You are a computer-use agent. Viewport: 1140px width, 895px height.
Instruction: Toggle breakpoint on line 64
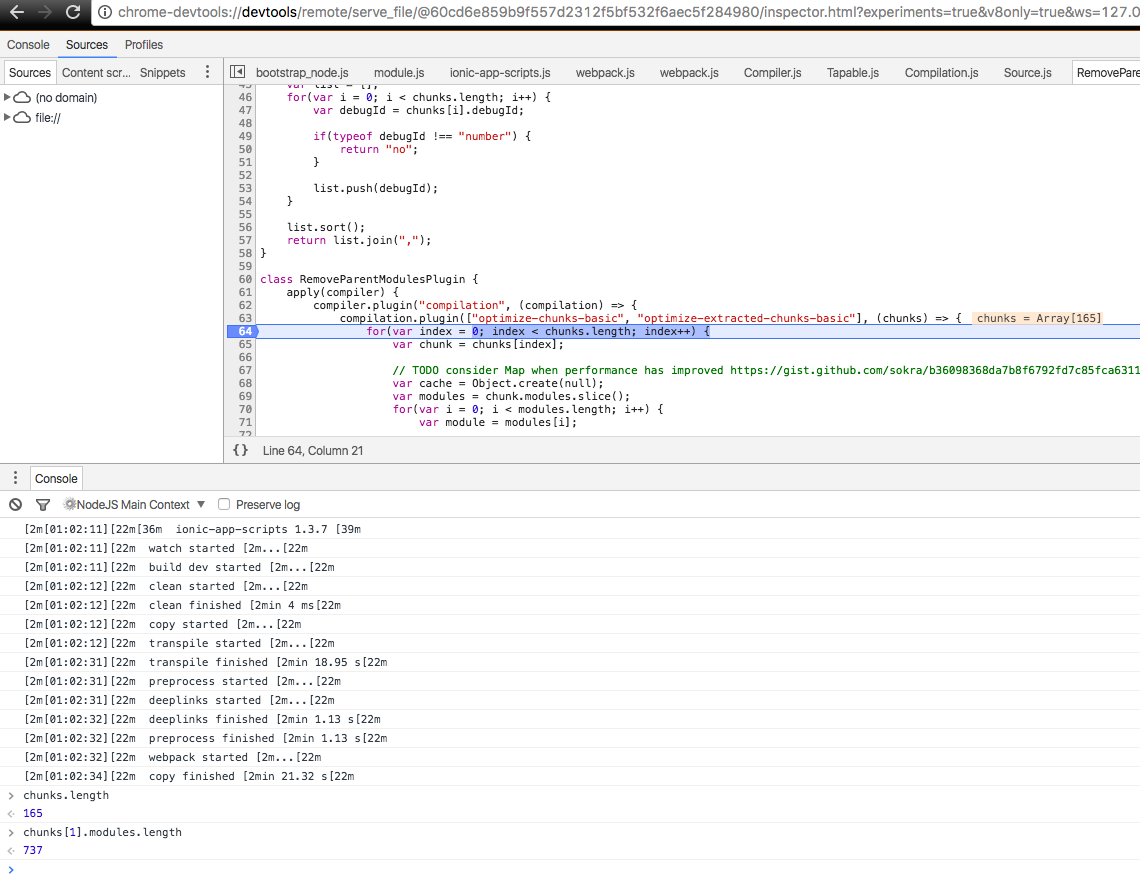point(245,332)
